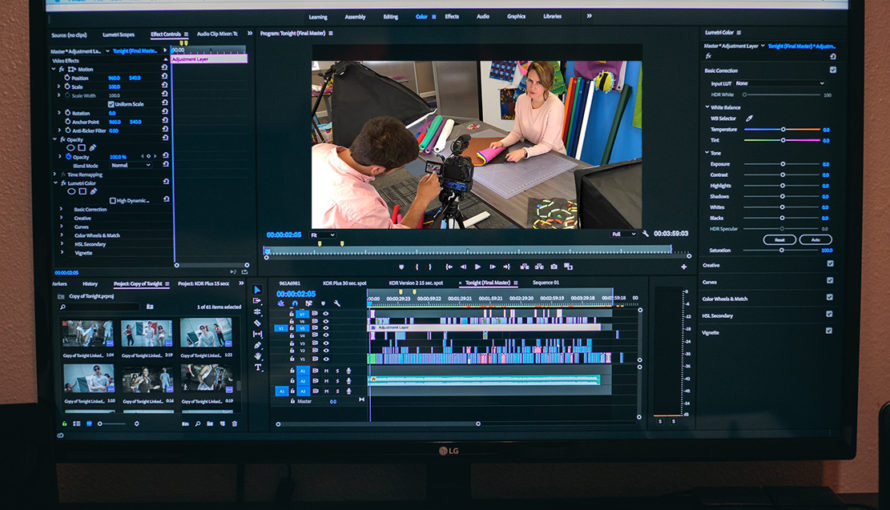Image resolution: width=890 pixels, height=510 pixels.
Task: Click the Lift button in Program monitor
Action: [x=524, y=267]
